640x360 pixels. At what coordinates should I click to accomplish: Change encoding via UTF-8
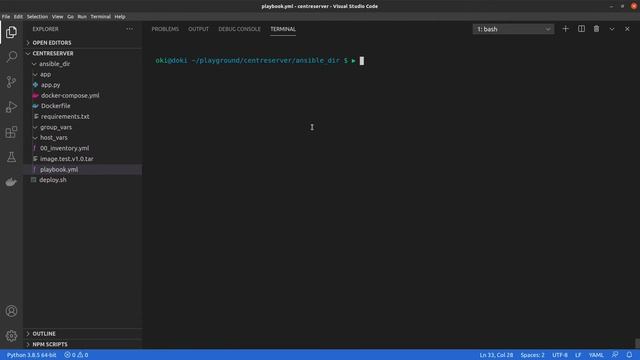(x=560, y=355)
